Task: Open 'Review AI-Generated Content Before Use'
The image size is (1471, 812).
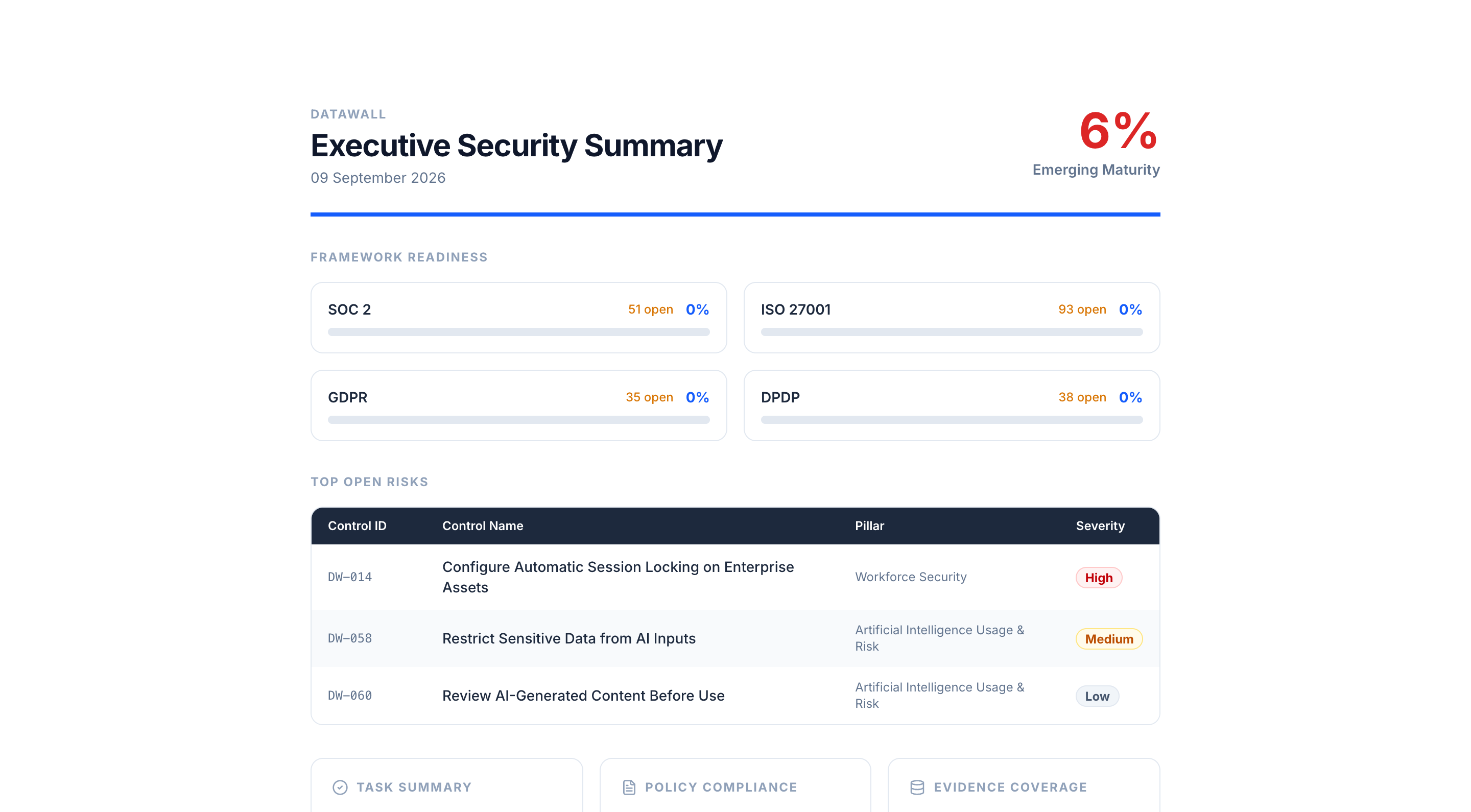Action: 583,696
